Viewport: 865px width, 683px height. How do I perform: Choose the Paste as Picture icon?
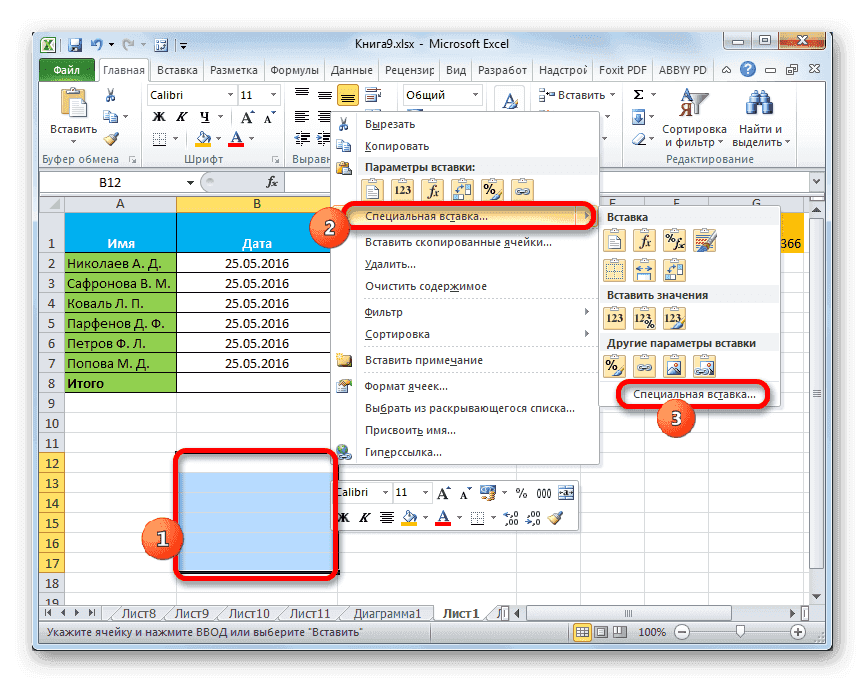(674, 366)
